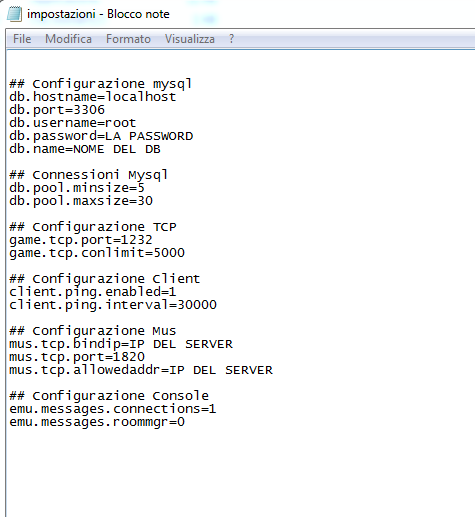Click on db.name=NOME DEL DB line
The width and height of the screenshot is (475, 517).
click(x=85, y=149)
